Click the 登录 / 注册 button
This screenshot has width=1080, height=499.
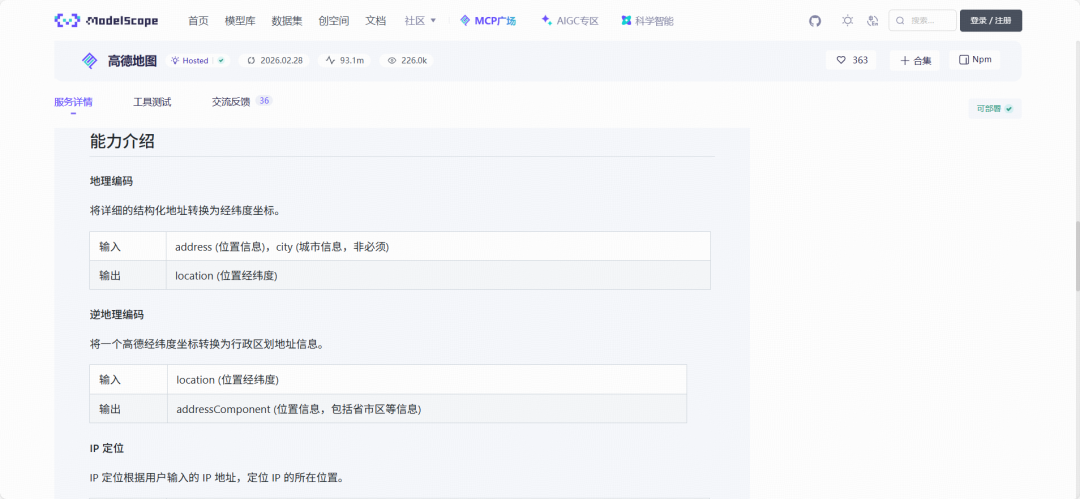point(990,21)
